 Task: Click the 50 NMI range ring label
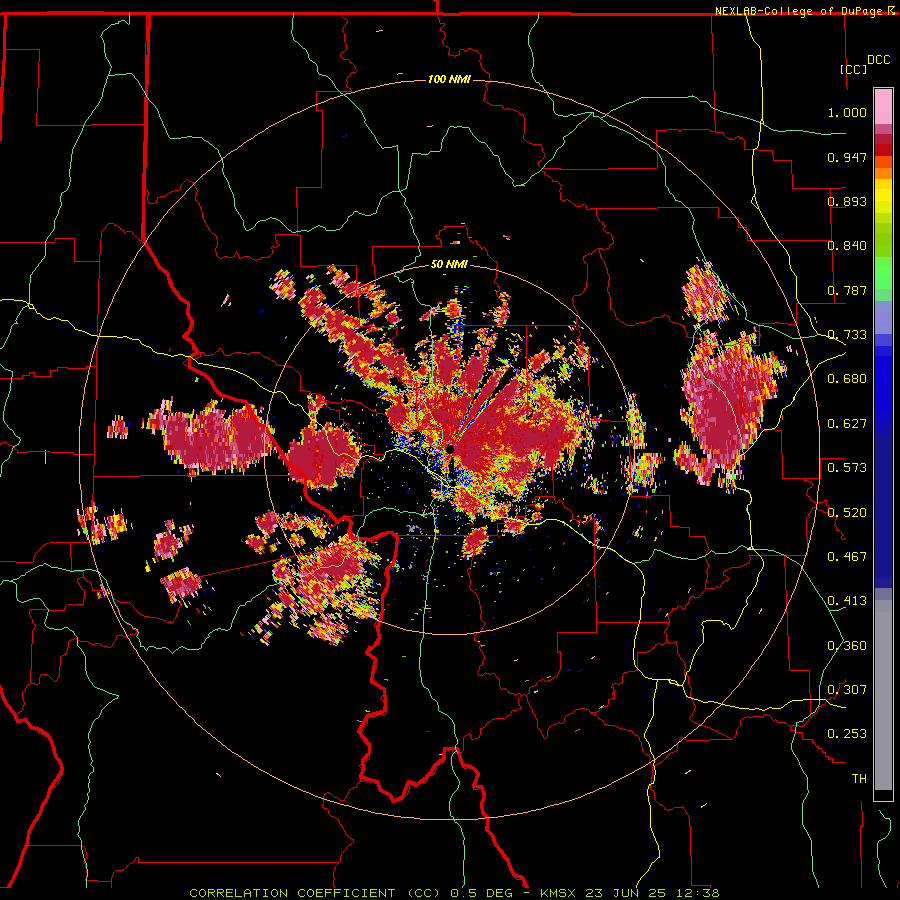(x=449, y=264)
